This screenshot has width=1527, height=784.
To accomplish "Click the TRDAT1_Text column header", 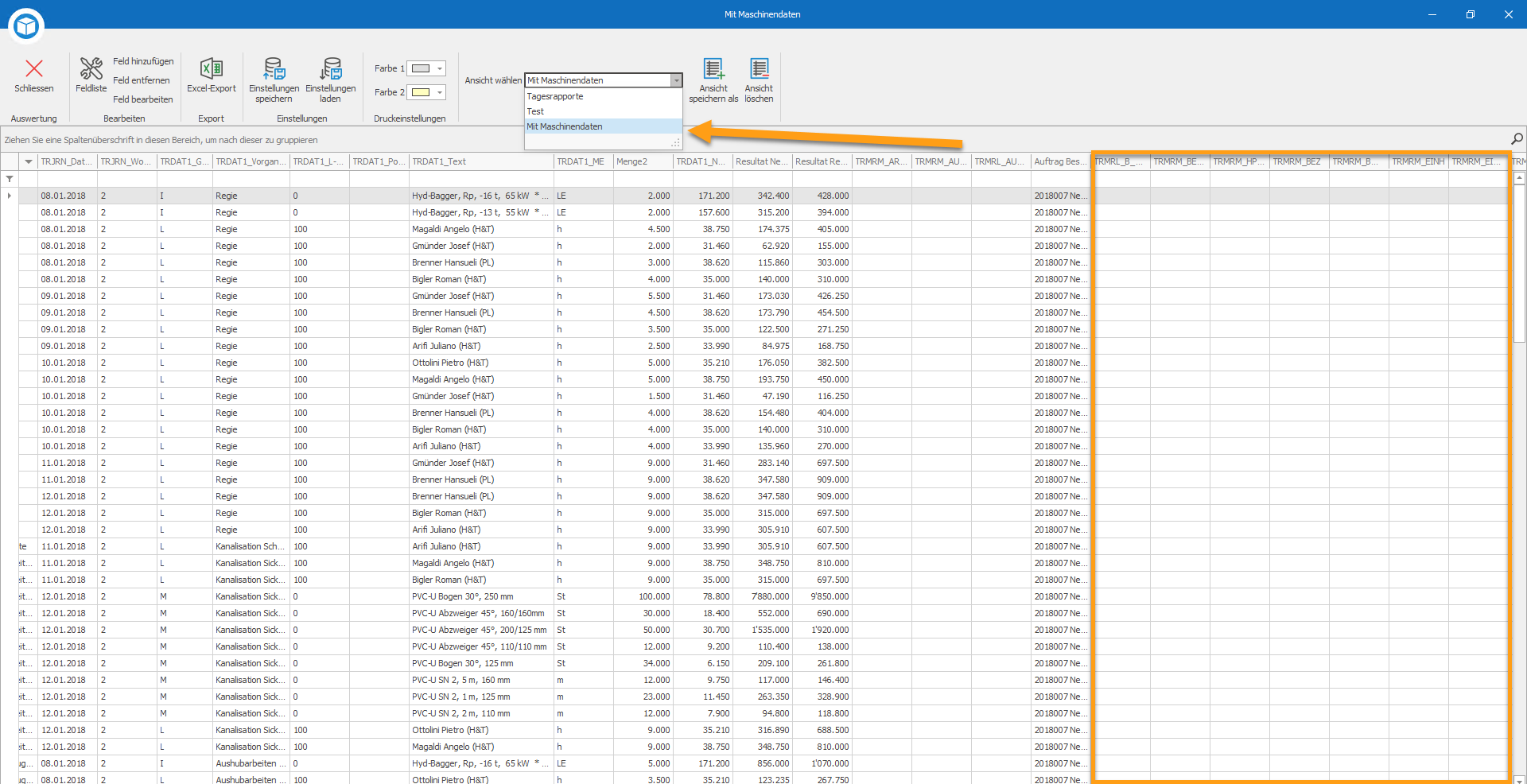I will click(x=482, y=161).
